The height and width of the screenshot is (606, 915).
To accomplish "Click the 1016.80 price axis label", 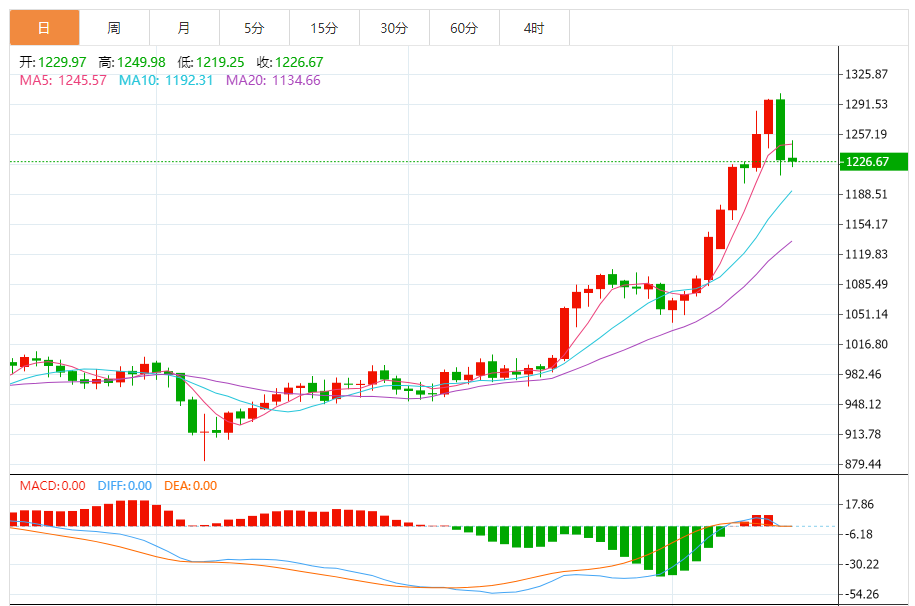I will tap(867, 344).
